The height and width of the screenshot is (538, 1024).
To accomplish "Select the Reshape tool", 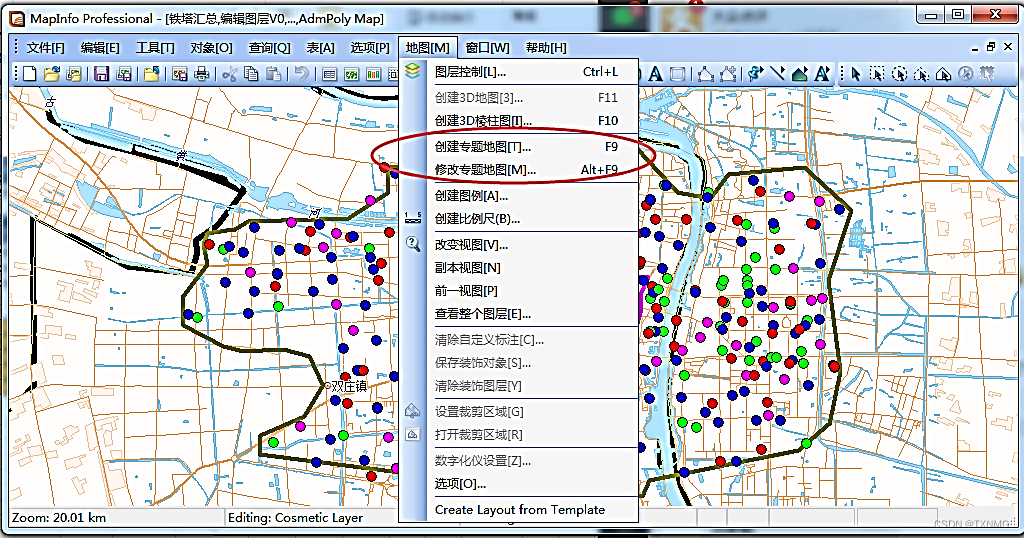I will coord(705,74).
